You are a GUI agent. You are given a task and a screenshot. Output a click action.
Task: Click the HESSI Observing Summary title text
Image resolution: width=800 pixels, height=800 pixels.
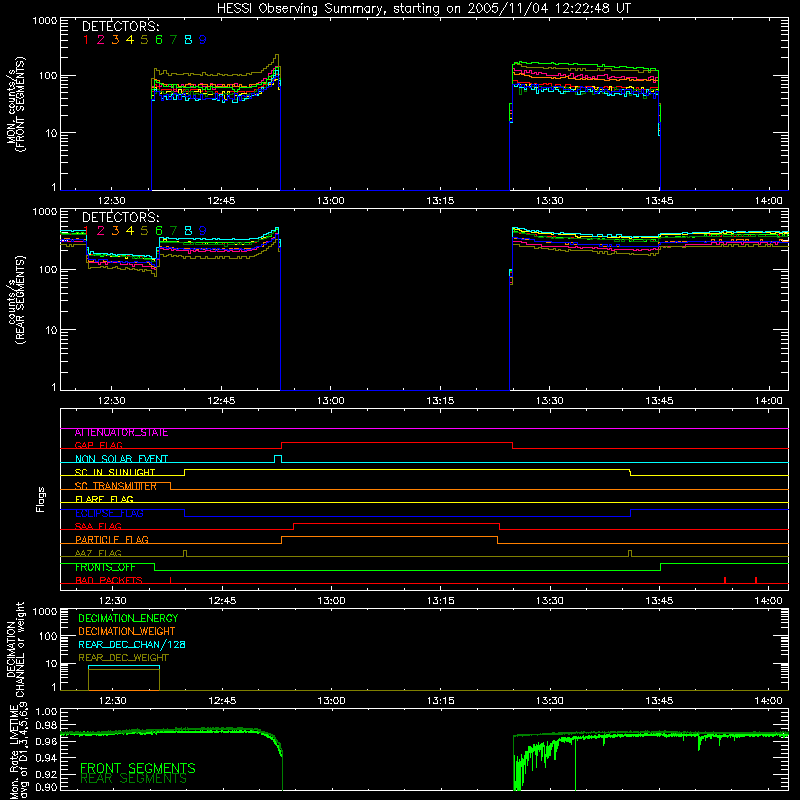423,9
